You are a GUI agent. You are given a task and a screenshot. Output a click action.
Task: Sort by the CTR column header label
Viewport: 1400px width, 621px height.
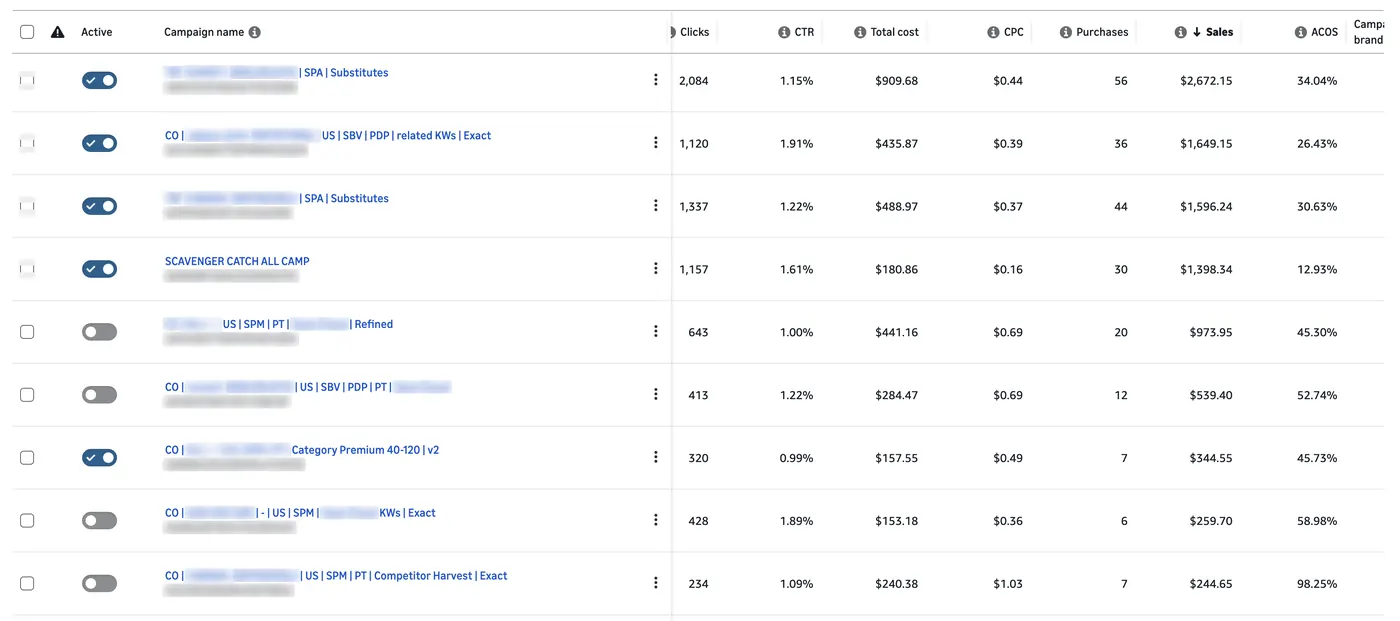click(x=805, y=32)
